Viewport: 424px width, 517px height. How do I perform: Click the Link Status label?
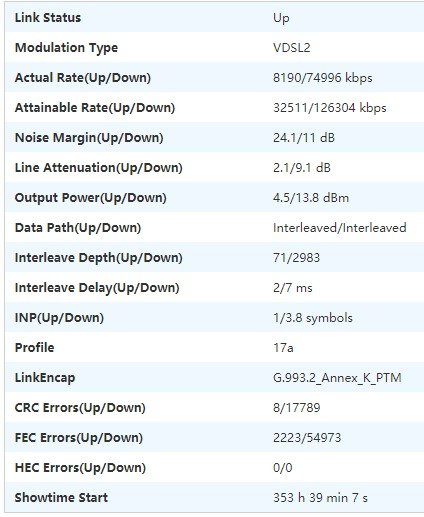(48, 18)
